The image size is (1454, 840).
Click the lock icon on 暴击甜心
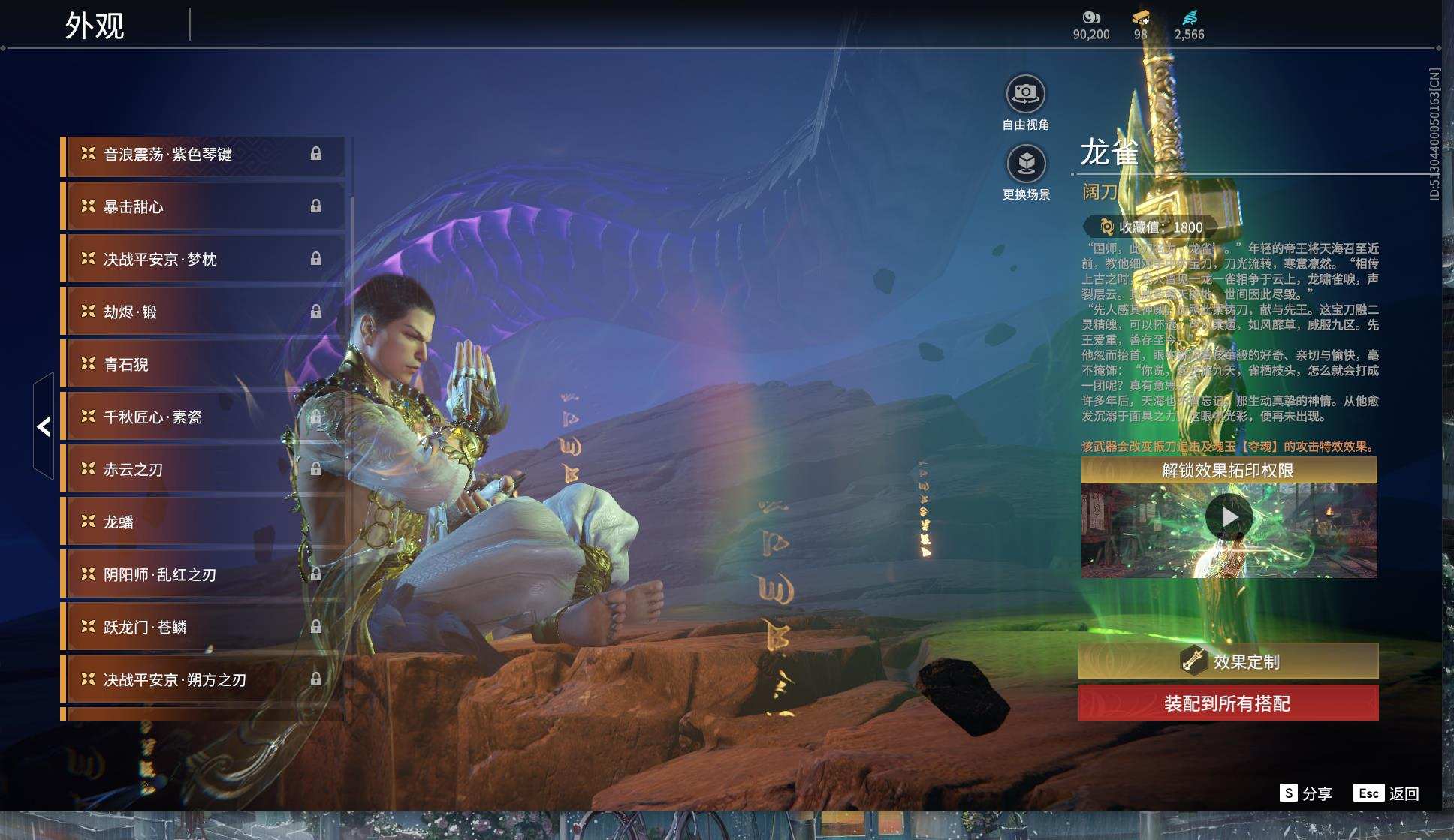tap(316, 206)
